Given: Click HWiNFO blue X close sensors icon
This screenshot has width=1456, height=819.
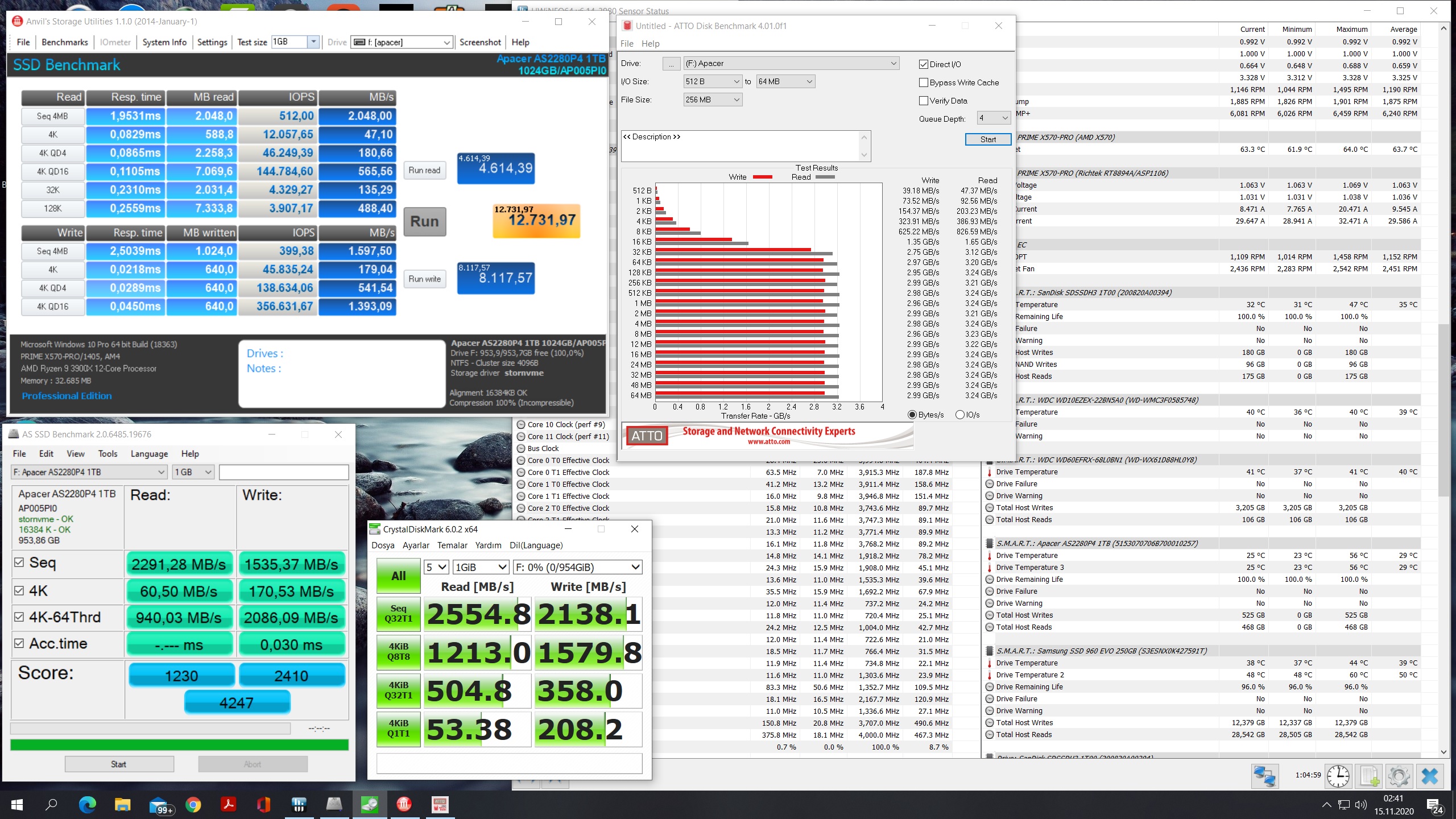Looking at the screenshot, I should pos(1430,776).
